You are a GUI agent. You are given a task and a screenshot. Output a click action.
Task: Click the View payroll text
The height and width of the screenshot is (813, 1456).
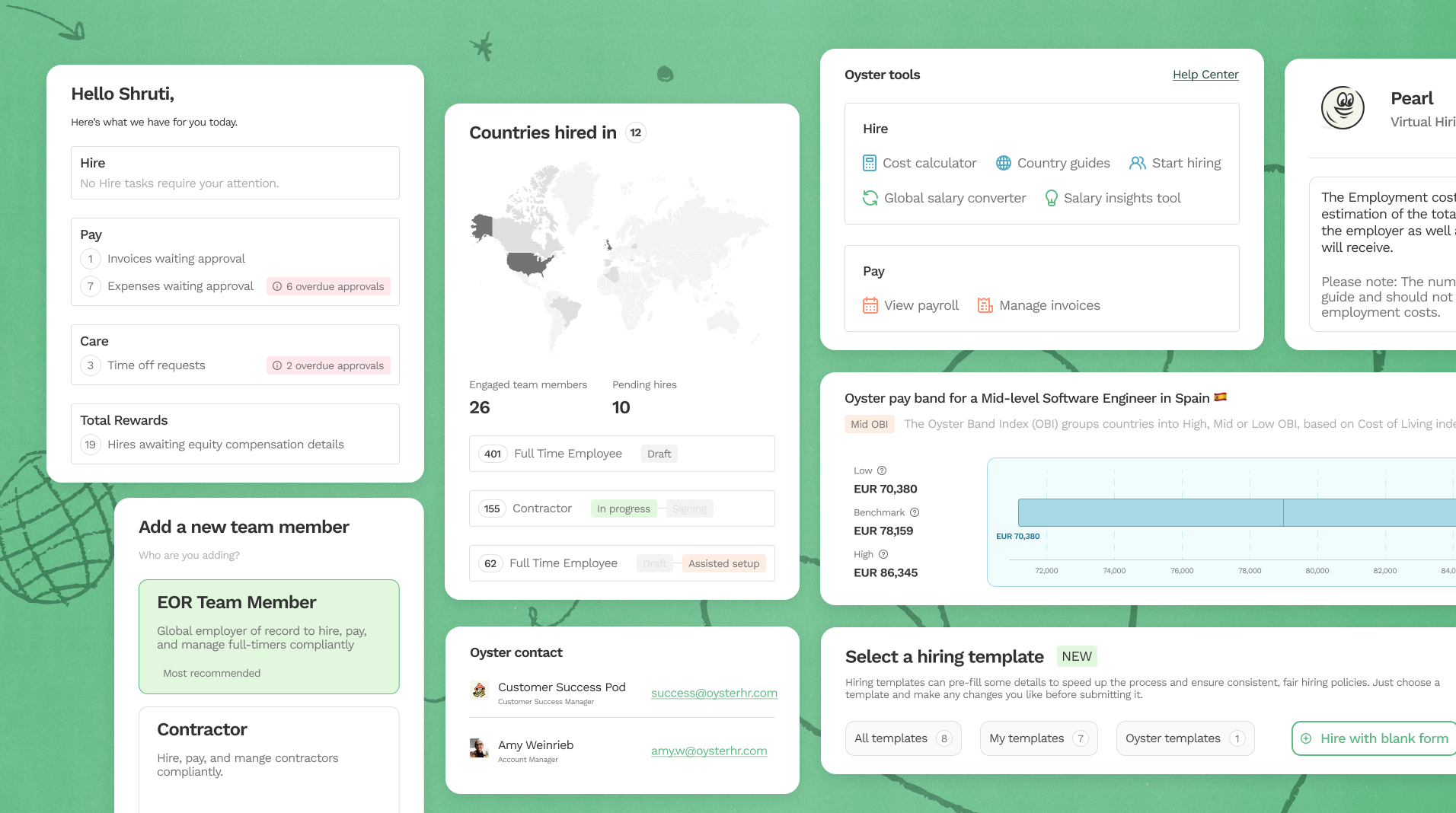pos(921,305)
